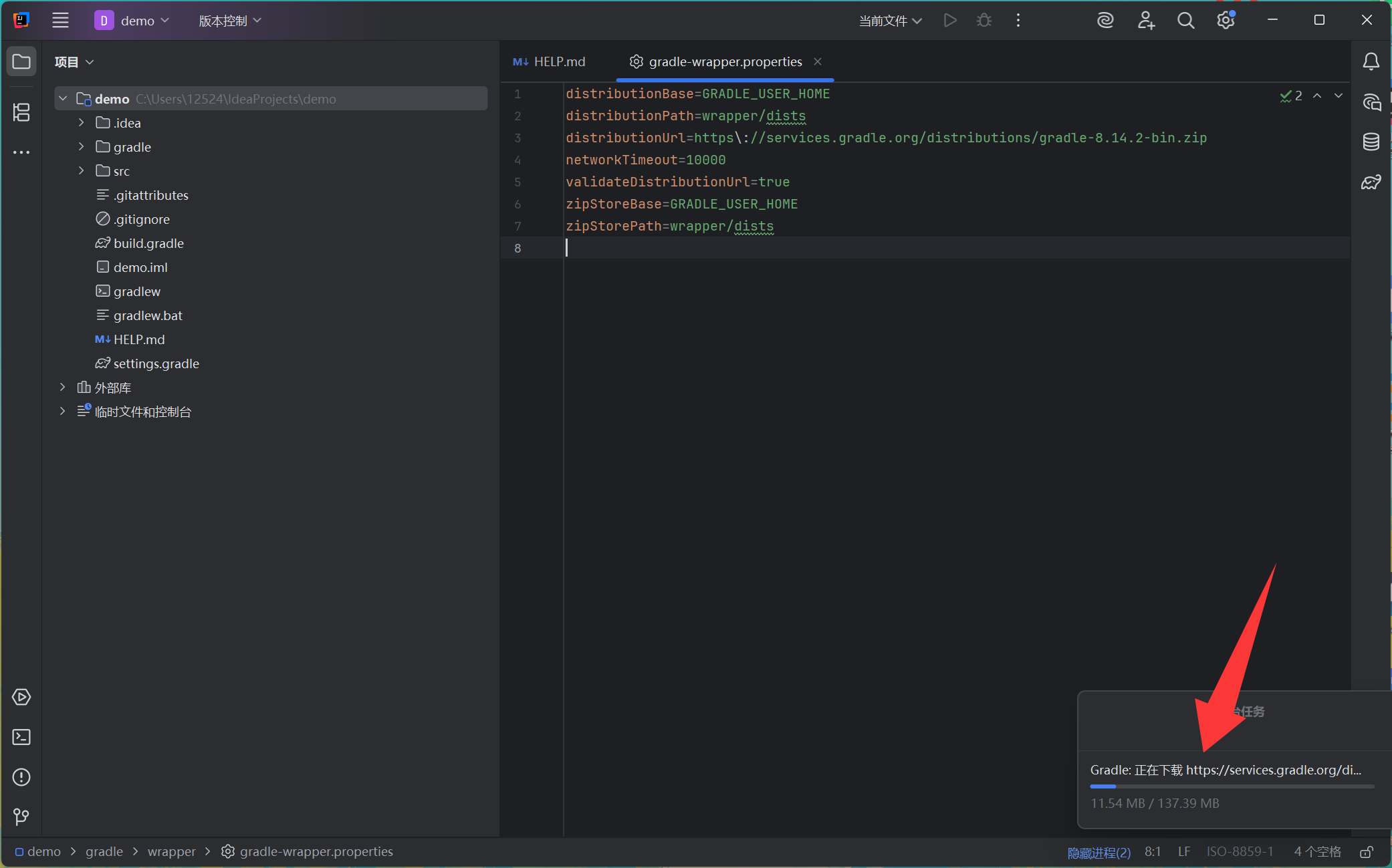Toggle the read-only lock icon in status bar
Image resolution: width=1392 pixels, height=868 pixels.
[x=1367, y=852]
